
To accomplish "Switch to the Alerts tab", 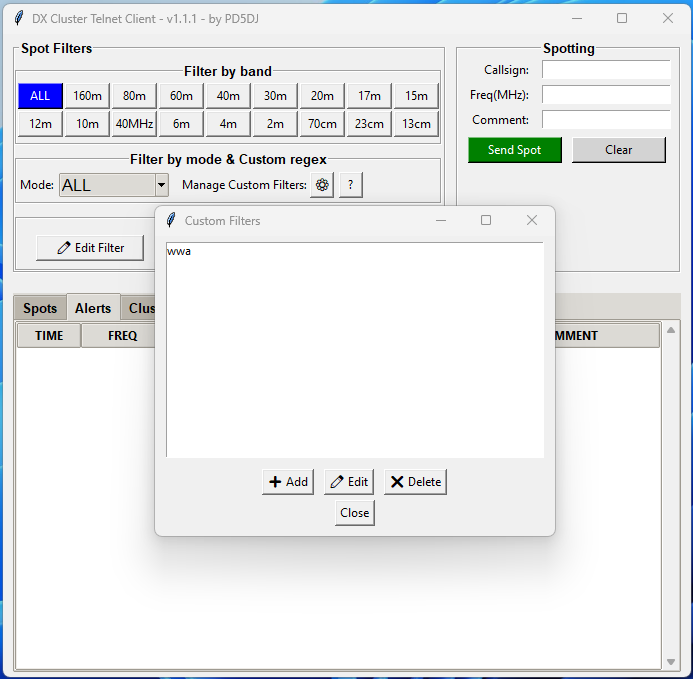I will [93, 308].
